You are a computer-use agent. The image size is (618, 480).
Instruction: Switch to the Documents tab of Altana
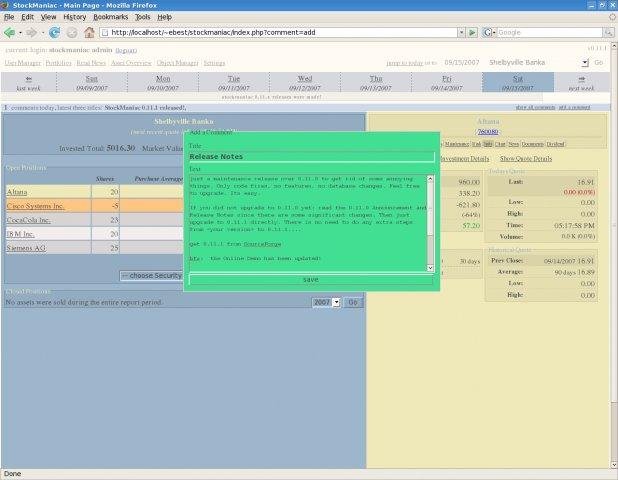(532, 144)
